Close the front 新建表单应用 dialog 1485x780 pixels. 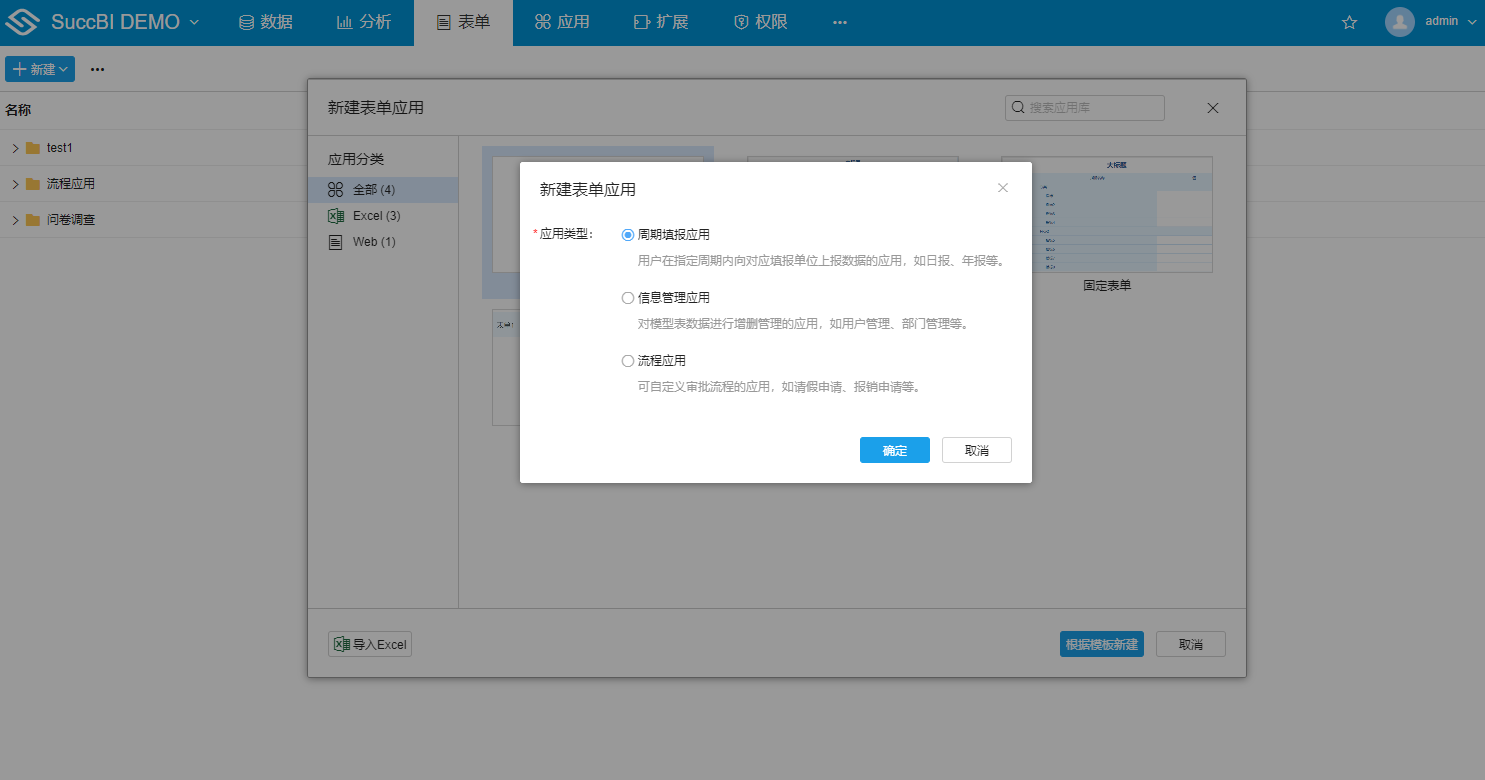pyautogui.click(x=1003, y=188)
